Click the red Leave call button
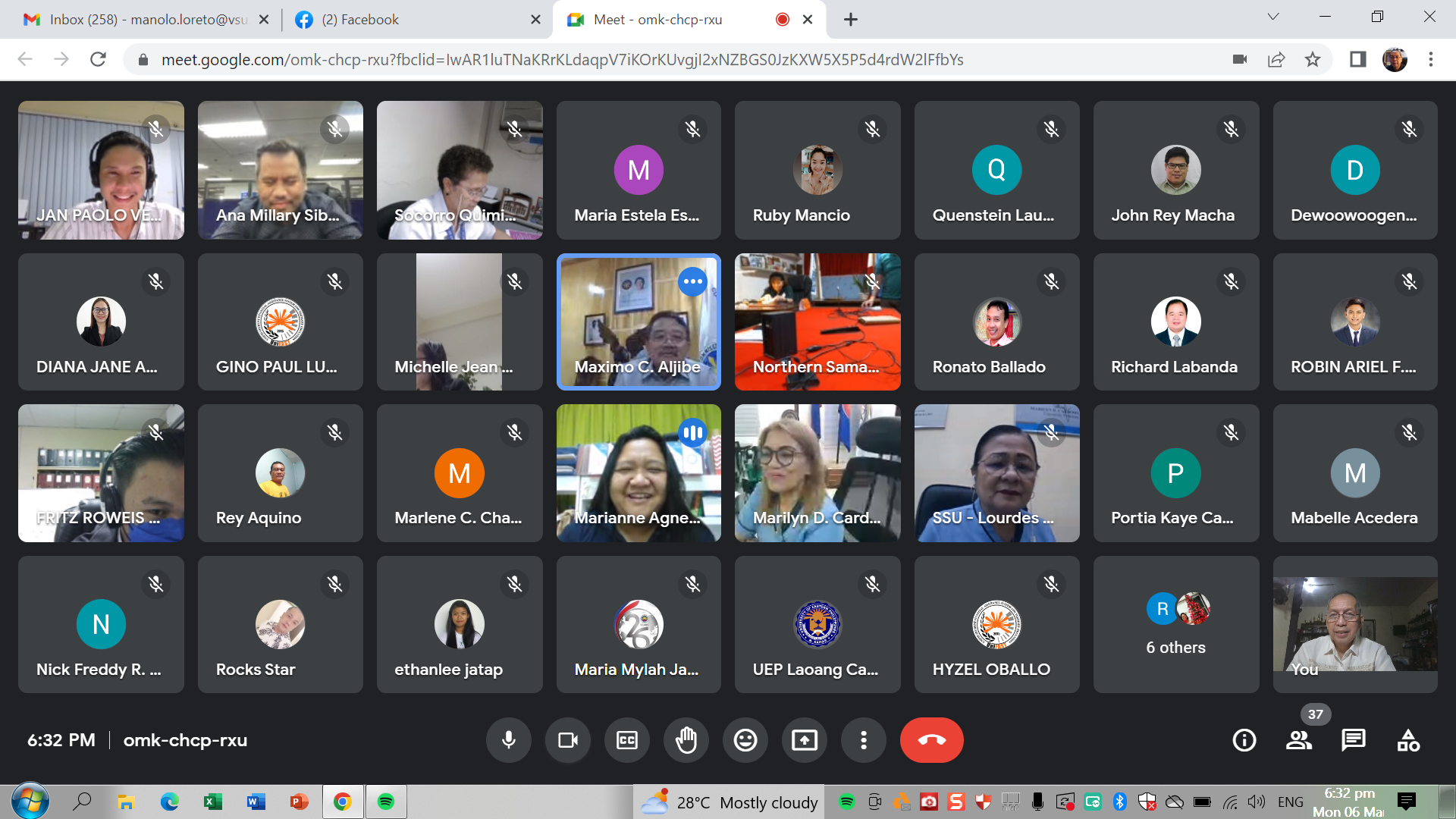The height and width of the screenshot is (819, 1456). click(931, 740)
